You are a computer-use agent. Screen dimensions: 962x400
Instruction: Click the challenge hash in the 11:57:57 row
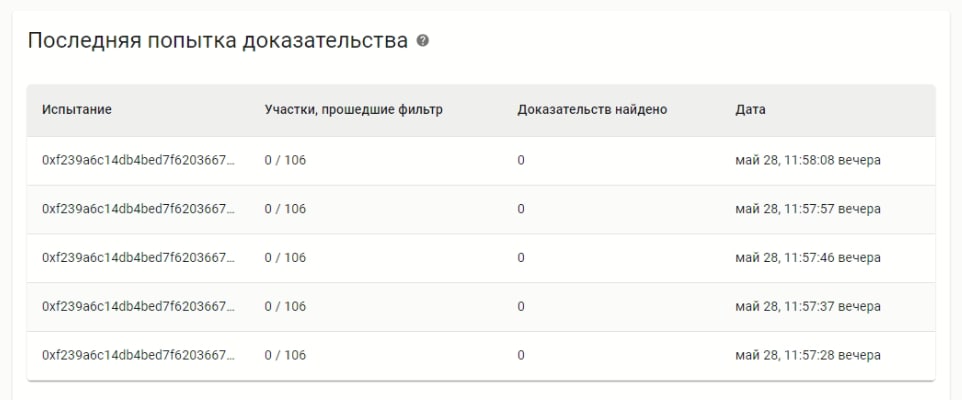pos(138,209)
